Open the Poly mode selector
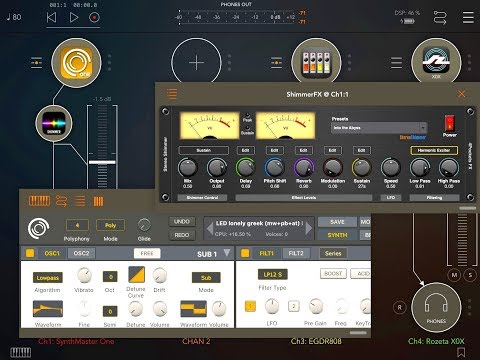The width and height of the screenshot is (480, 360). [110, 225]
